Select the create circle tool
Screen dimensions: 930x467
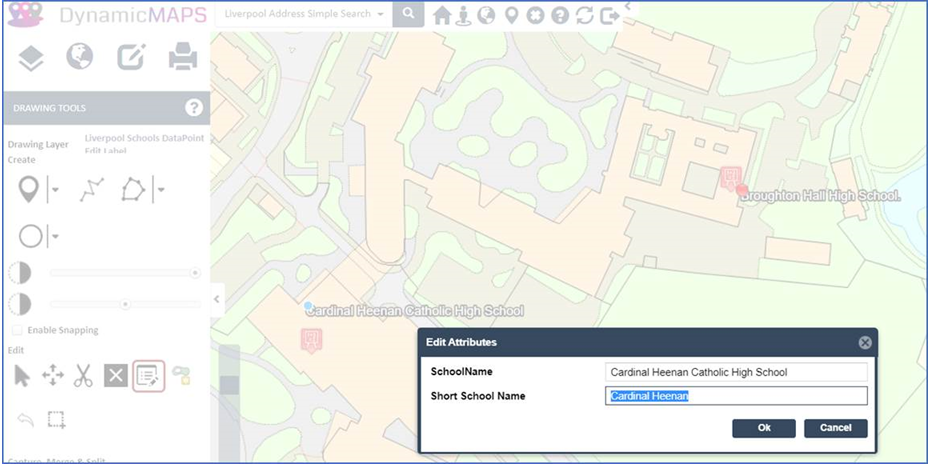pyautogui.click(x=30, y=236)
